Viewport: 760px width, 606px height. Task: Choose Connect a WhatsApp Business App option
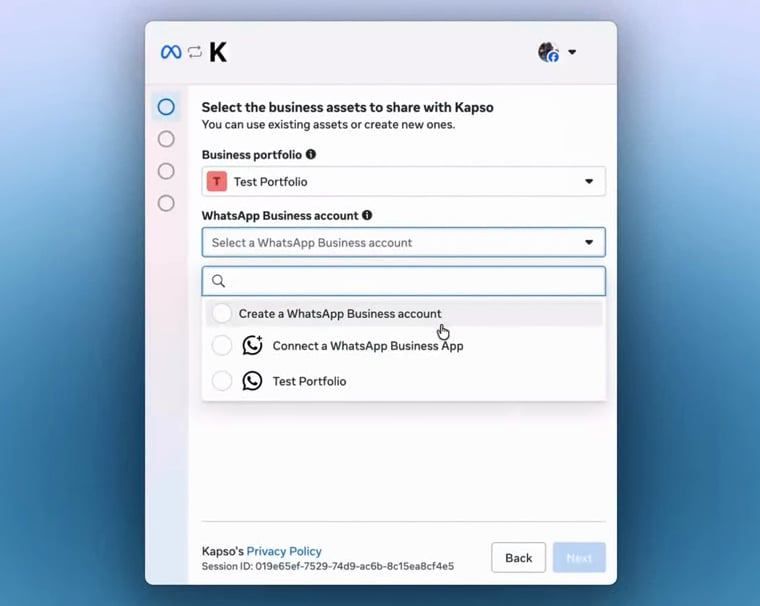pyautogui.click(x=404, y=346)
